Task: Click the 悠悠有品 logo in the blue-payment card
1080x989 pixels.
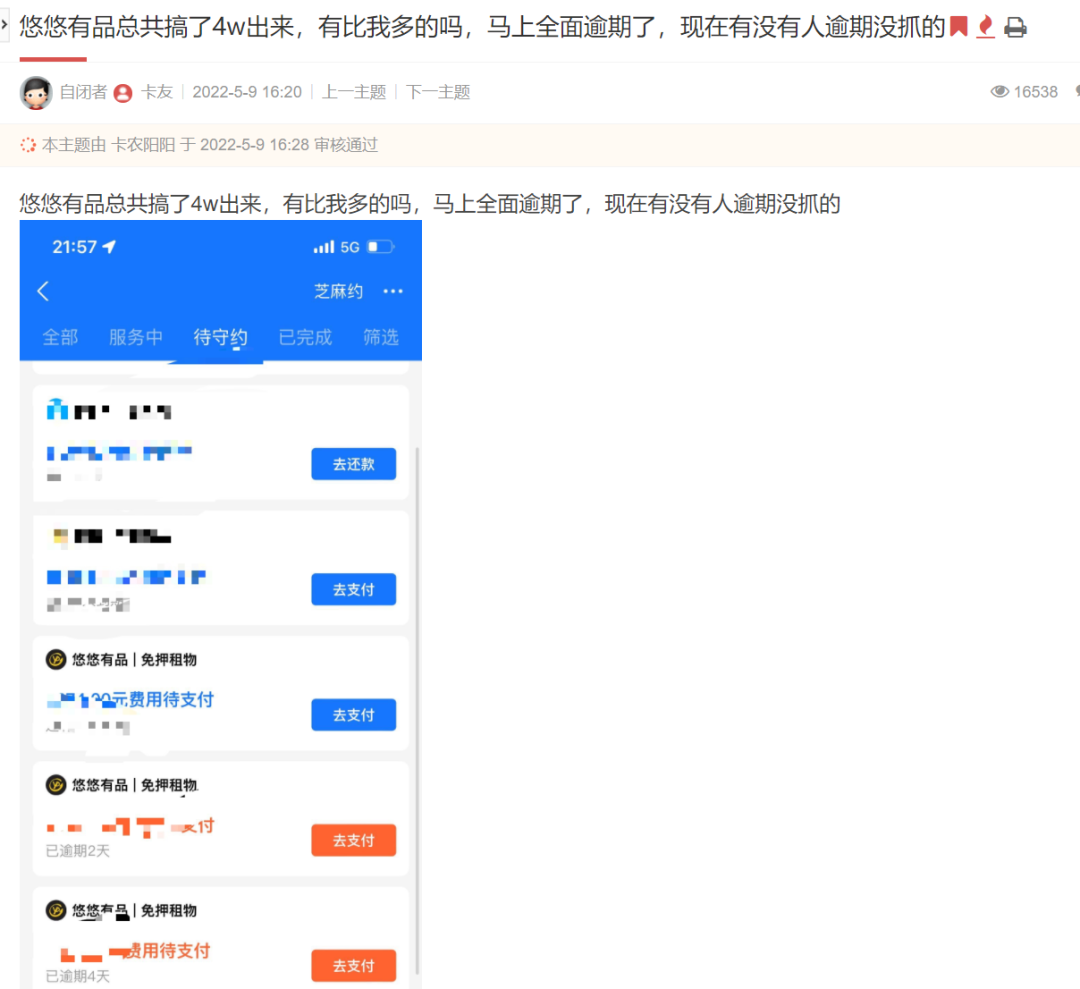Action: click(x=56, y=660)
